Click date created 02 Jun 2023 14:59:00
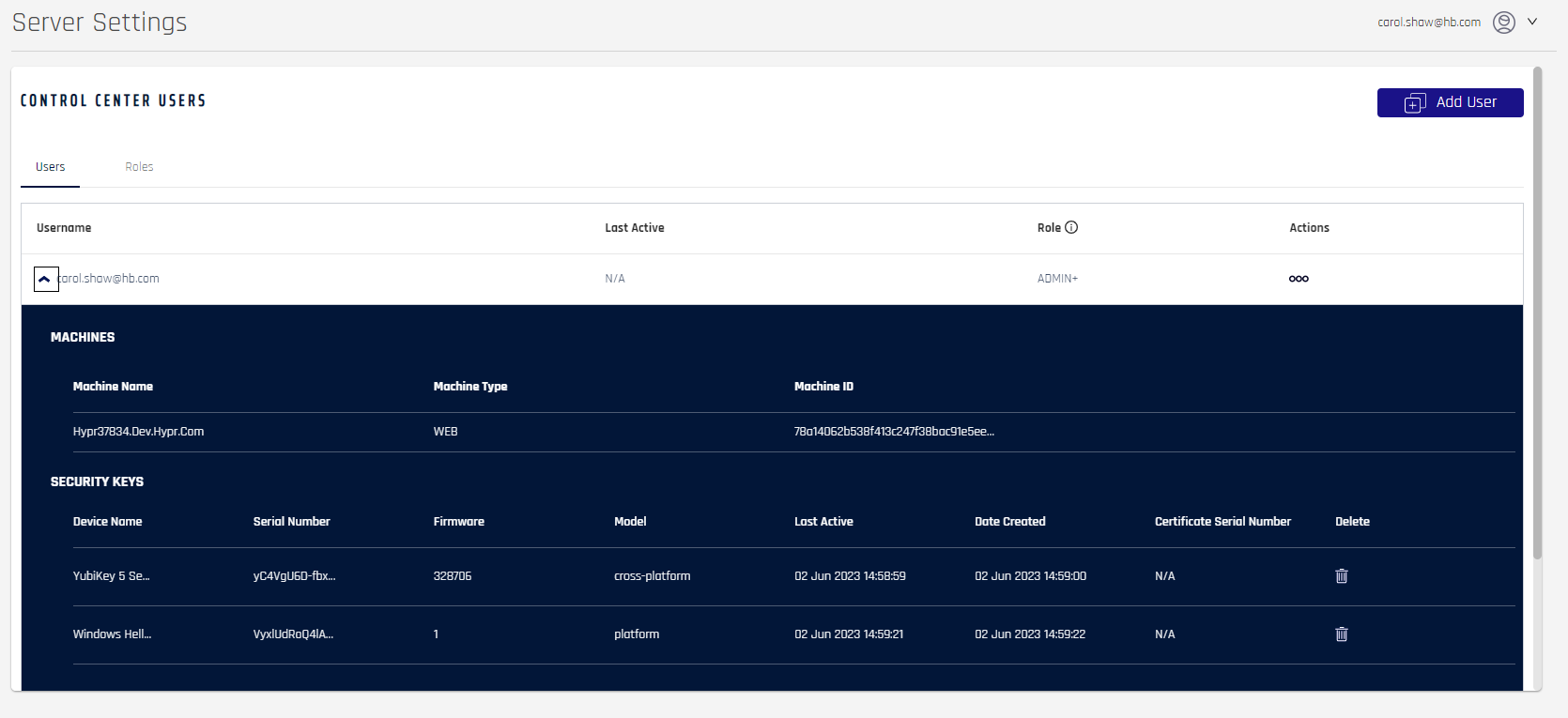Viewport: 1568px width, 718px height. tap(1030, 576)
